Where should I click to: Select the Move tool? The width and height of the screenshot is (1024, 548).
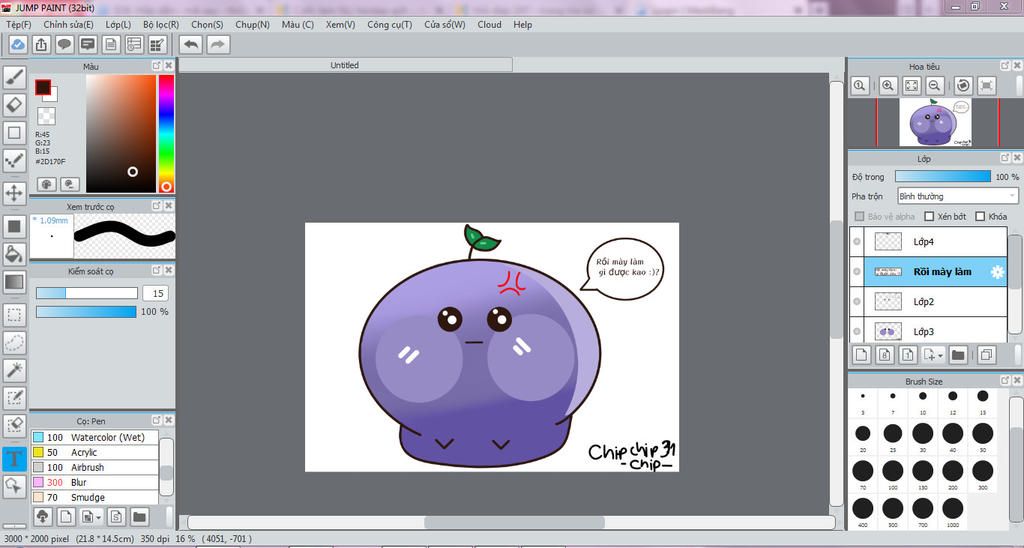click(14, 193)
